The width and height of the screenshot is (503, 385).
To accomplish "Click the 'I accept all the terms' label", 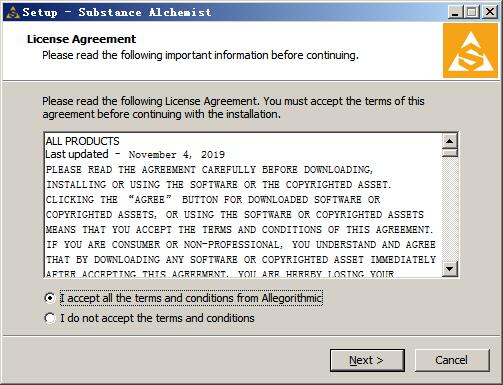I will 191,298.
